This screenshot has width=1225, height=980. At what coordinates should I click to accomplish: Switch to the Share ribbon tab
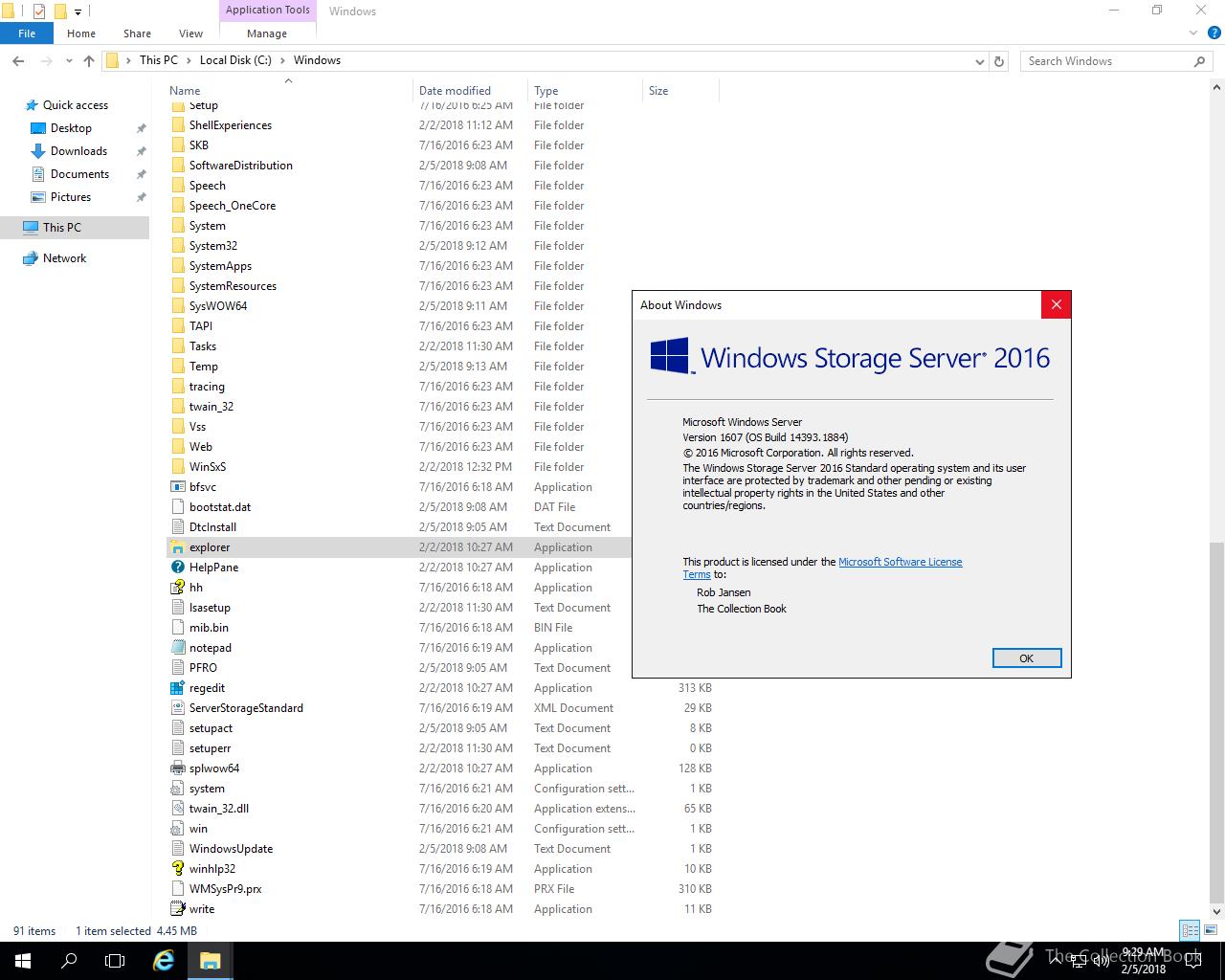coord(137,33)
